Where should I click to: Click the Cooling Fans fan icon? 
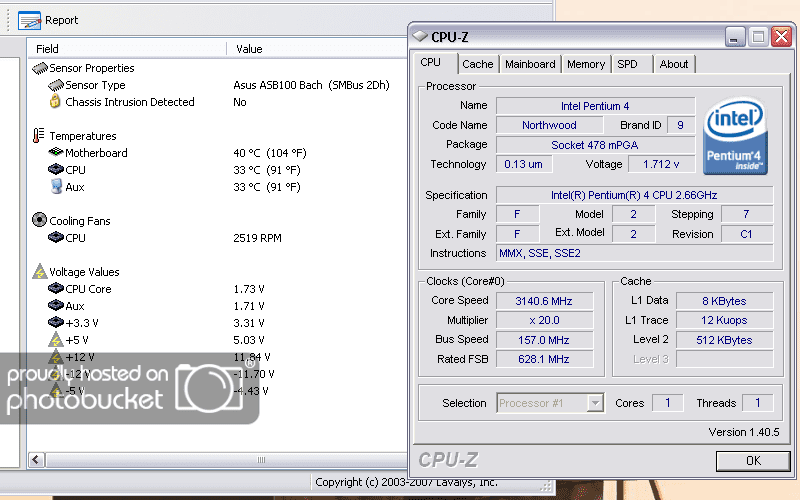click(39, 220)
